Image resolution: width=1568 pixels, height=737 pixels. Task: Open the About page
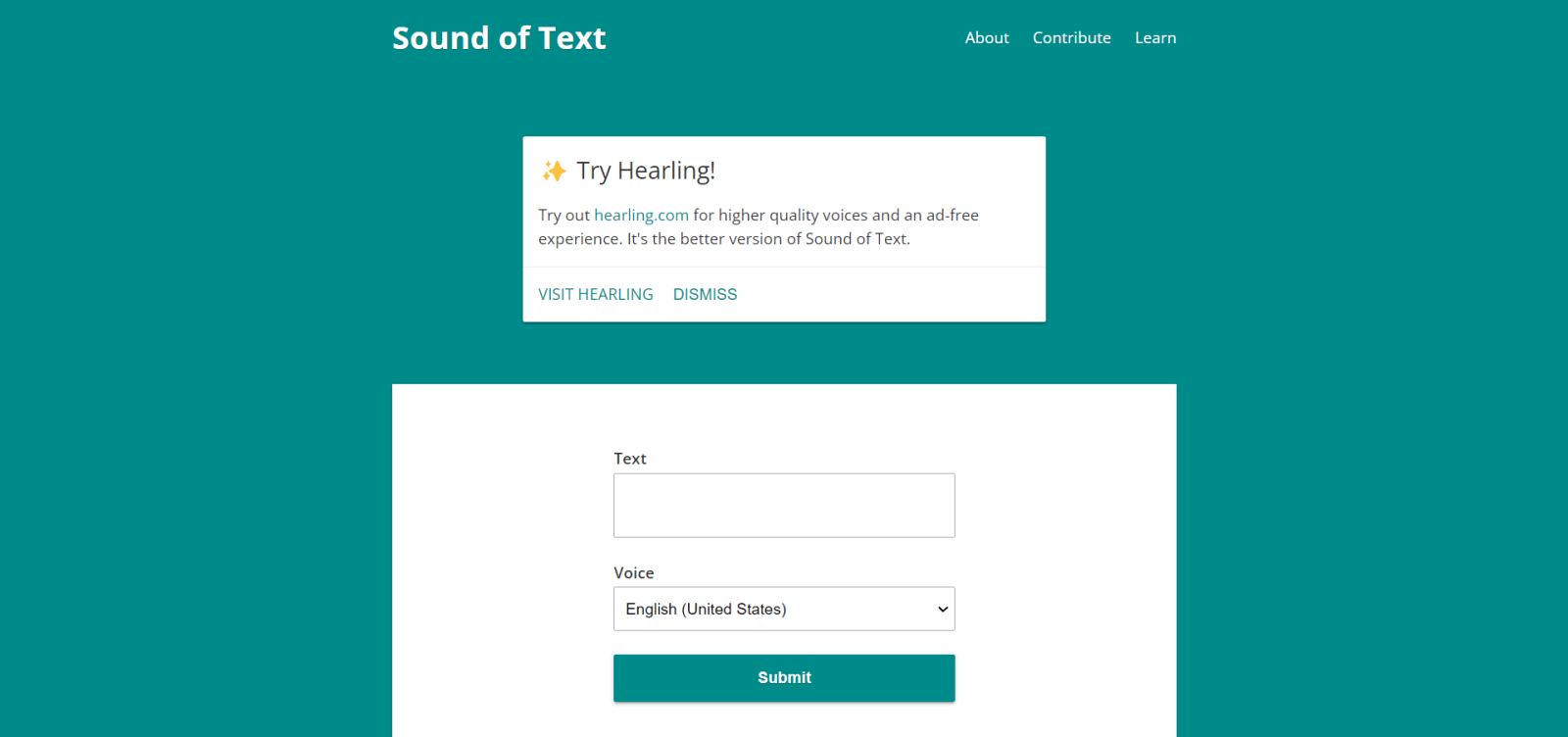[985, 37]
